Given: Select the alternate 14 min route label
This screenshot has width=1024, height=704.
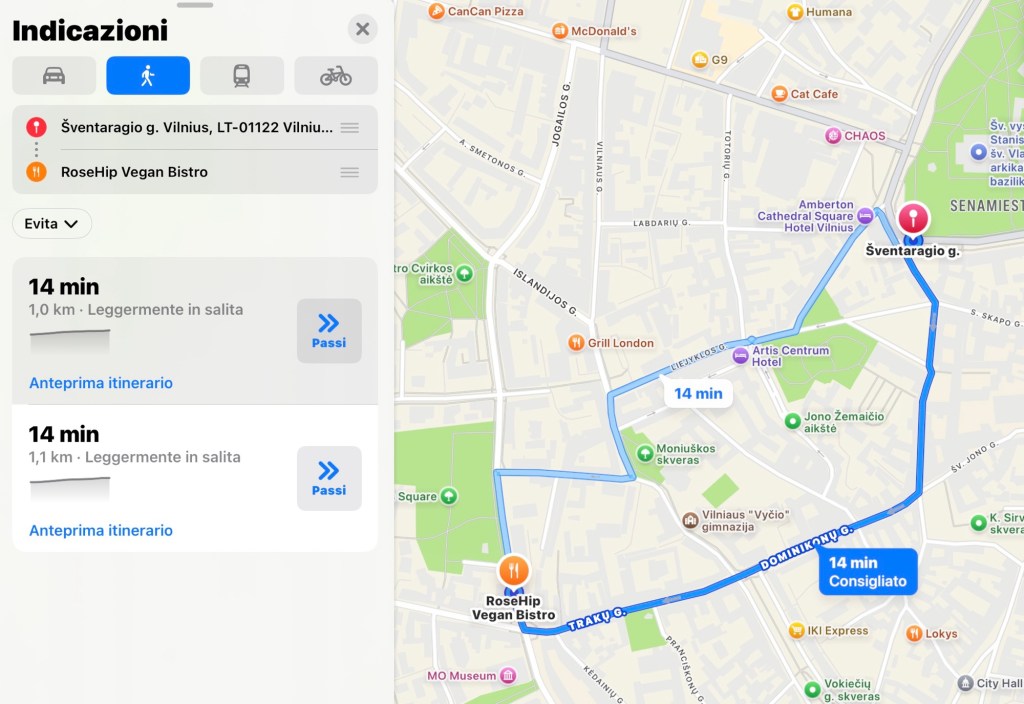Looking at the screenshot, I should [698, 394].
